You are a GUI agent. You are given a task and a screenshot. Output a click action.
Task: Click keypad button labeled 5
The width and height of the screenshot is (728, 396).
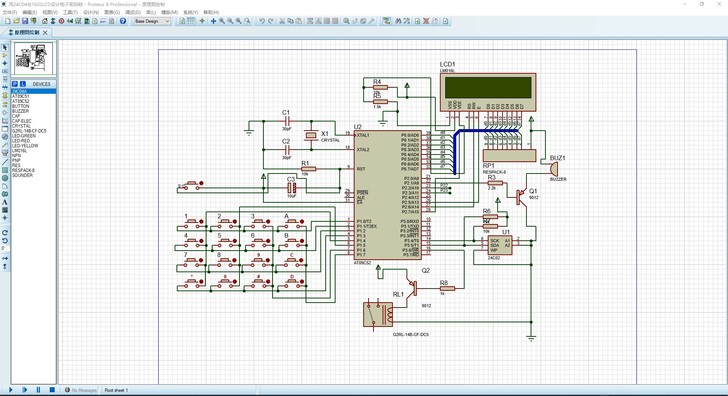pos(227,241)
